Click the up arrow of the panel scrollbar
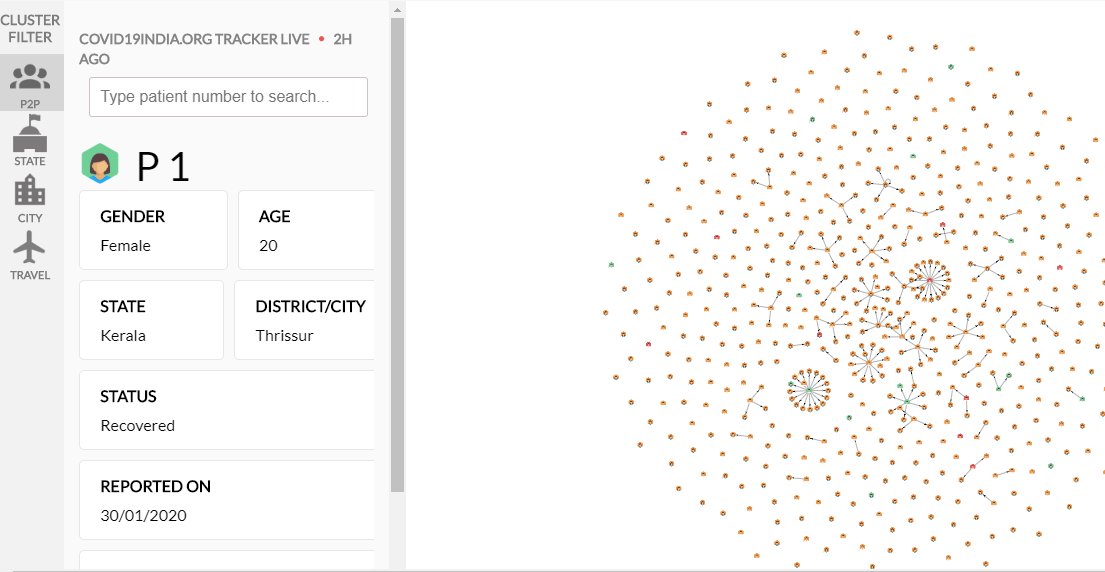Screen dimensions: 1105x572 tap(397, 10)
